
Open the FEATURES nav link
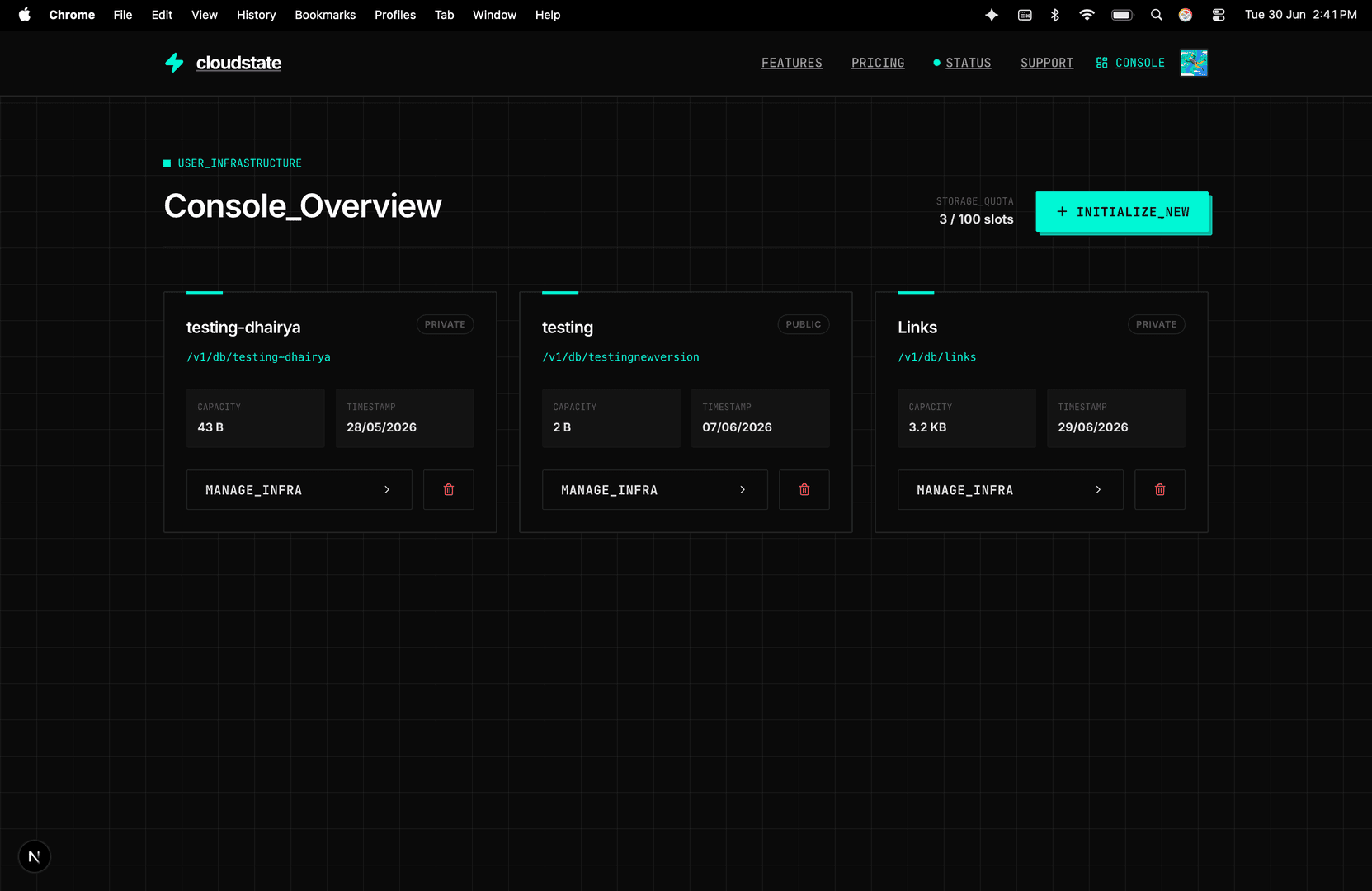[792, 63]
